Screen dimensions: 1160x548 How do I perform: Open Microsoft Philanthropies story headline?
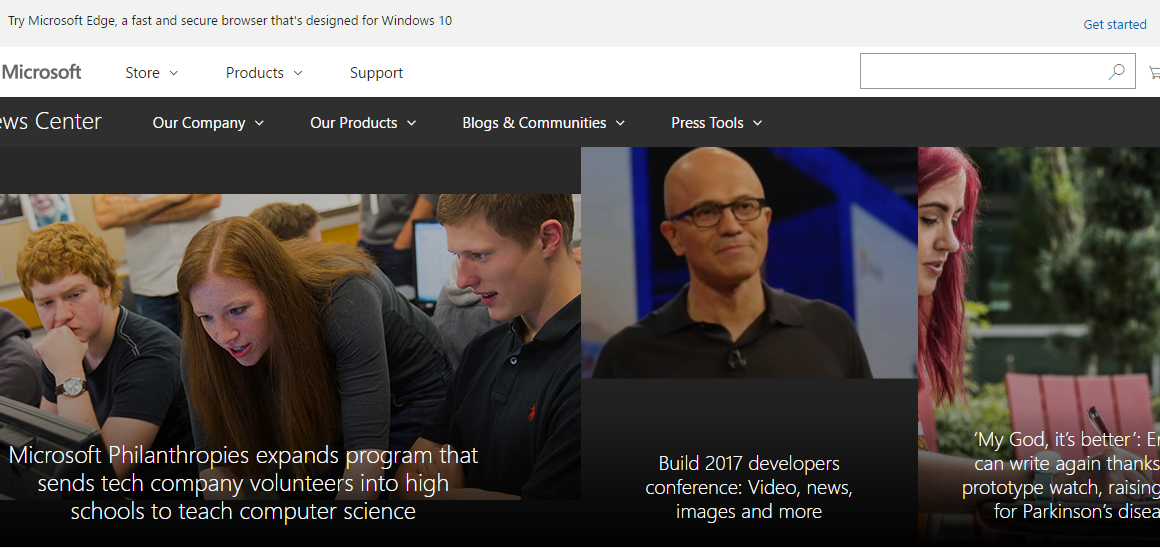(243, 483)
